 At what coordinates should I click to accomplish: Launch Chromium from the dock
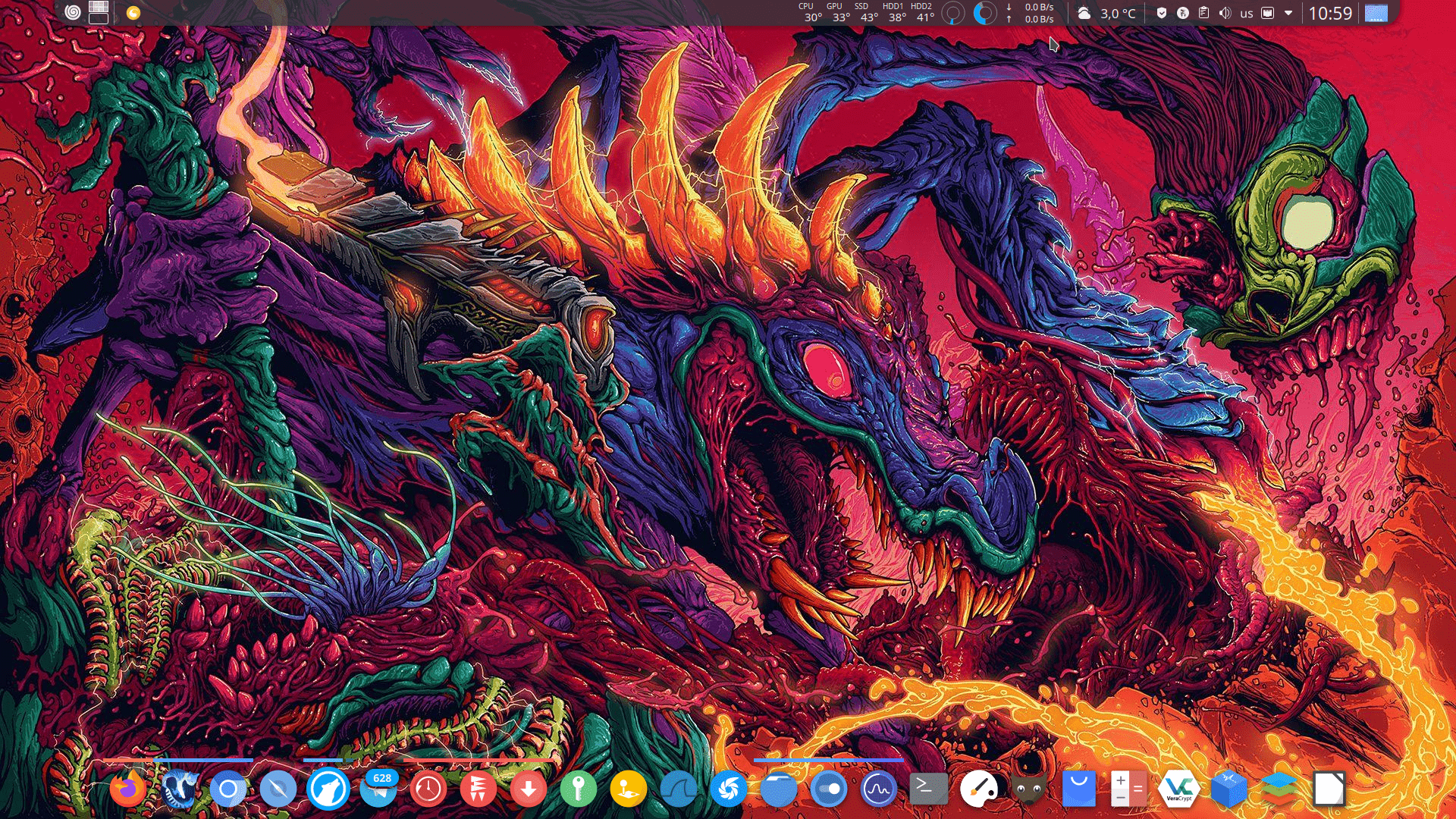(228, 789)
